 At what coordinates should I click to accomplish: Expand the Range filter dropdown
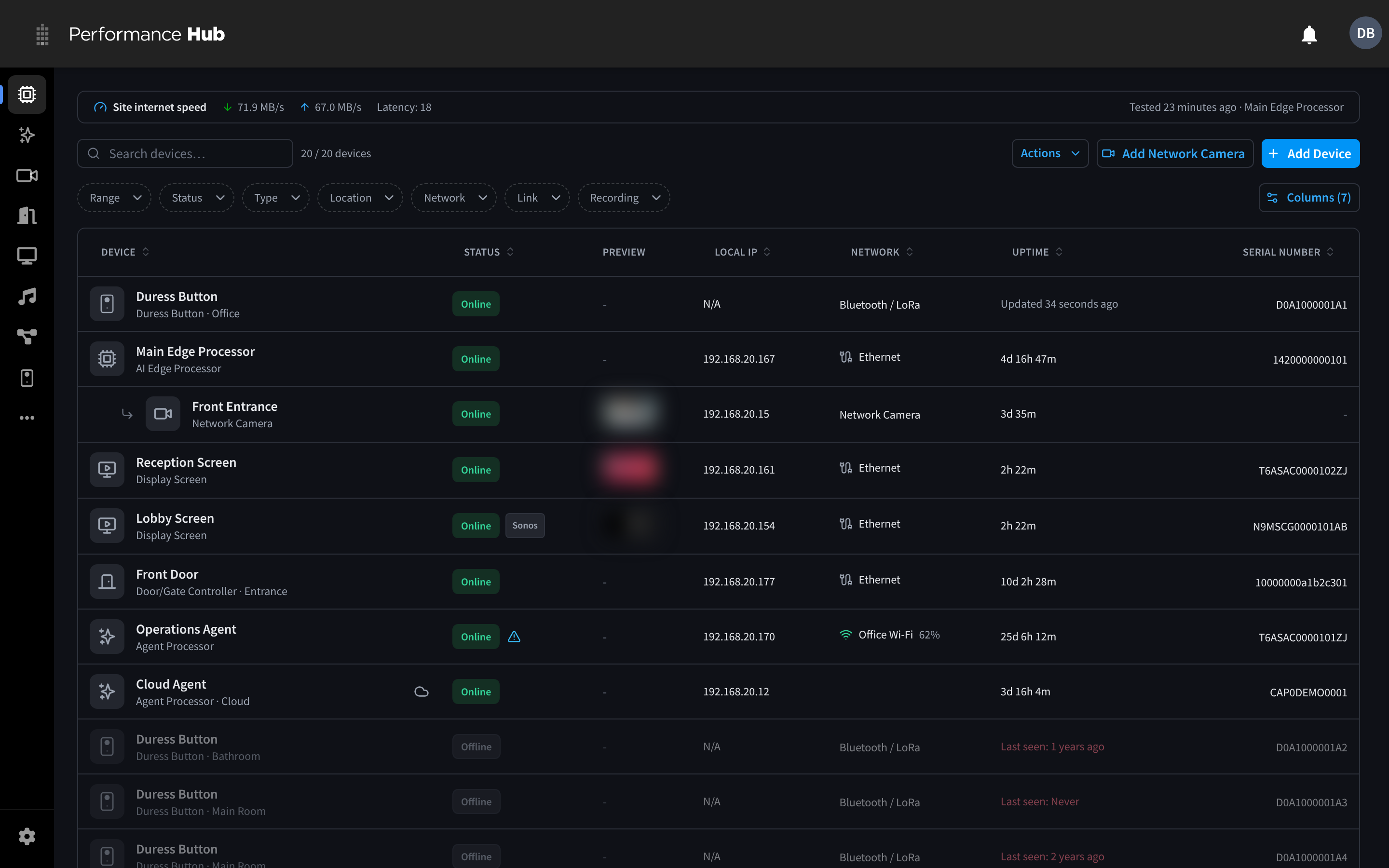[114, 198]
